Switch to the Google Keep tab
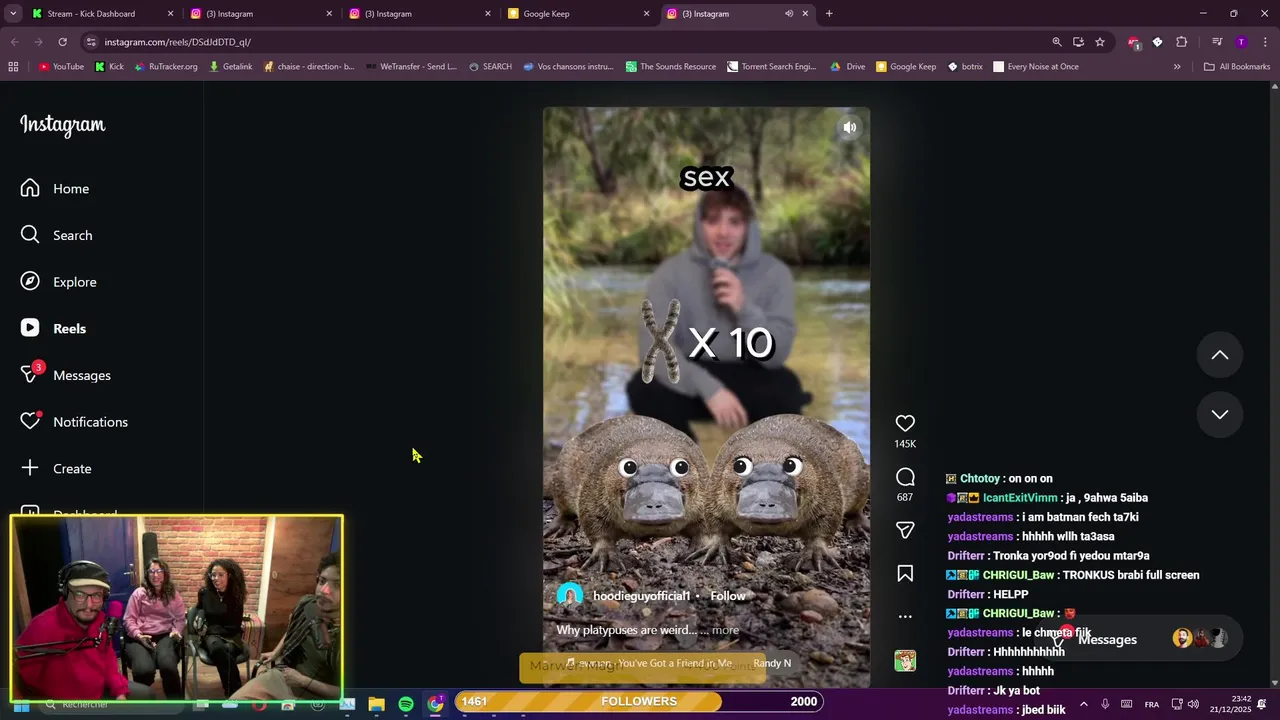Viewport: 1280px width, 720px height. tap(578, 14)
